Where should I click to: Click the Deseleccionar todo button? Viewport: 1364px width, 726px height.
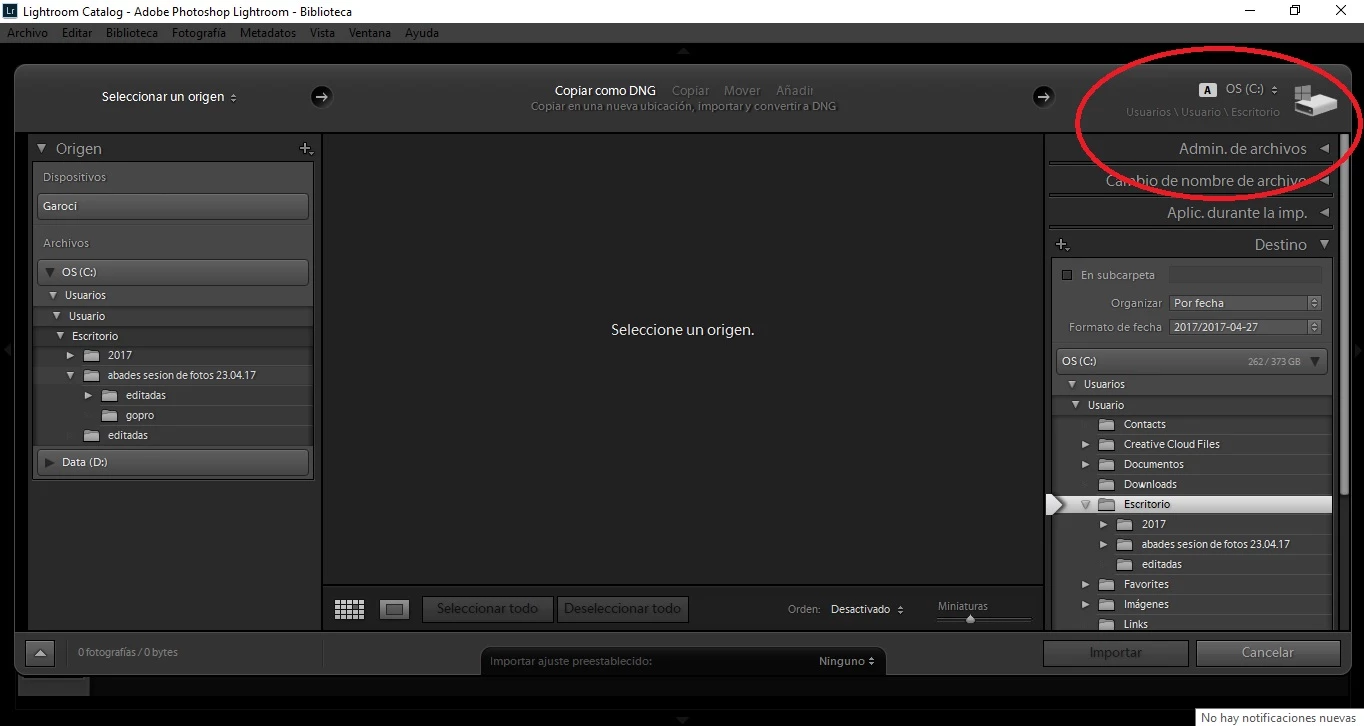[623, 609]
